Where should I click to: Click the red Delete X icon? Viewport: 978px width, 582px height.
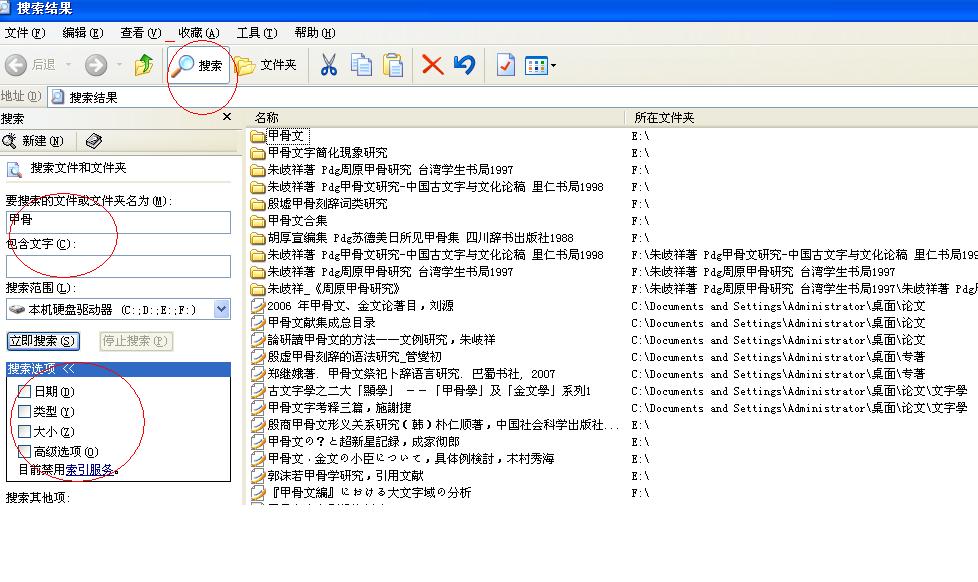click(432, 65)
